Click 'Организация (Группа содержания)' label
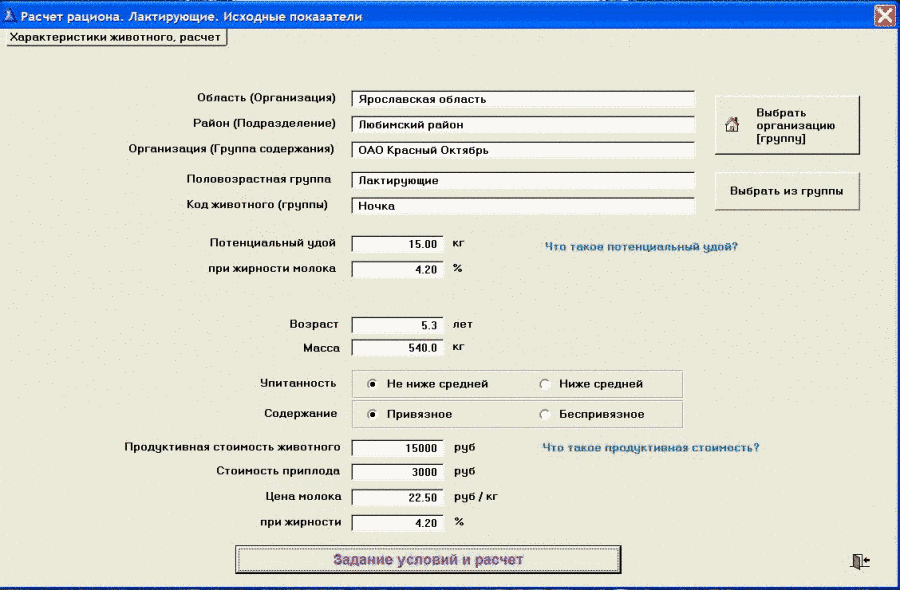900x590 pixels. pos(231,149)
